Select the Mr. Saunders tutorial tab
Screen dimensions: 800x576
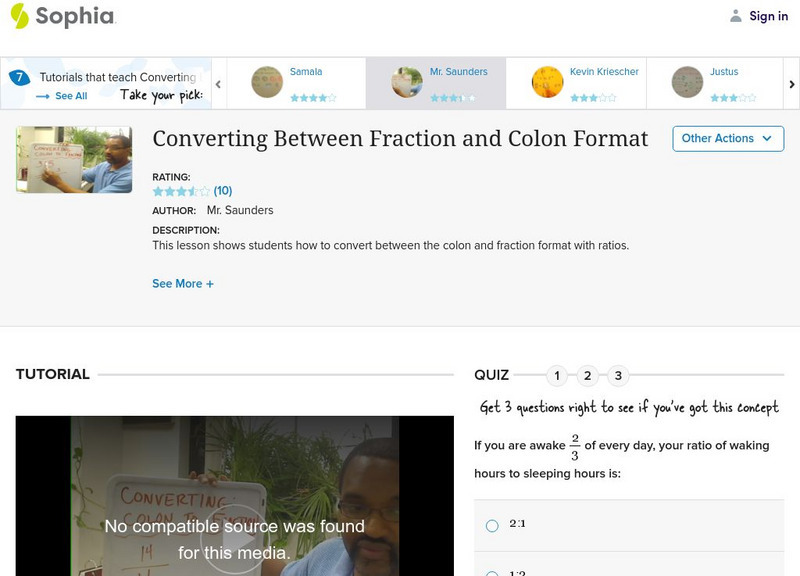pos(435,82)
